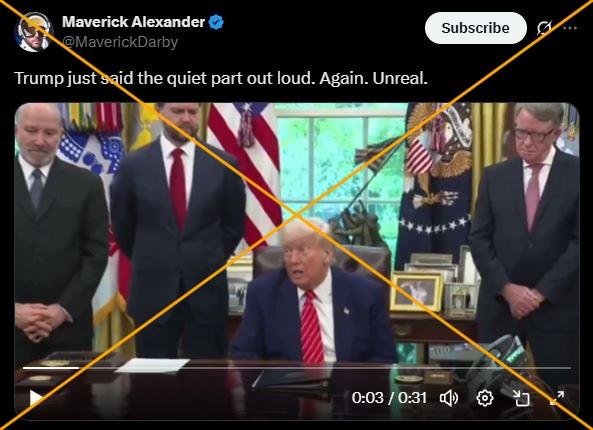Viewport: 593px width, 430px height.
Task: Open the tweet by clicking its text
Action: pyautogui.click(x=221, y=78)
